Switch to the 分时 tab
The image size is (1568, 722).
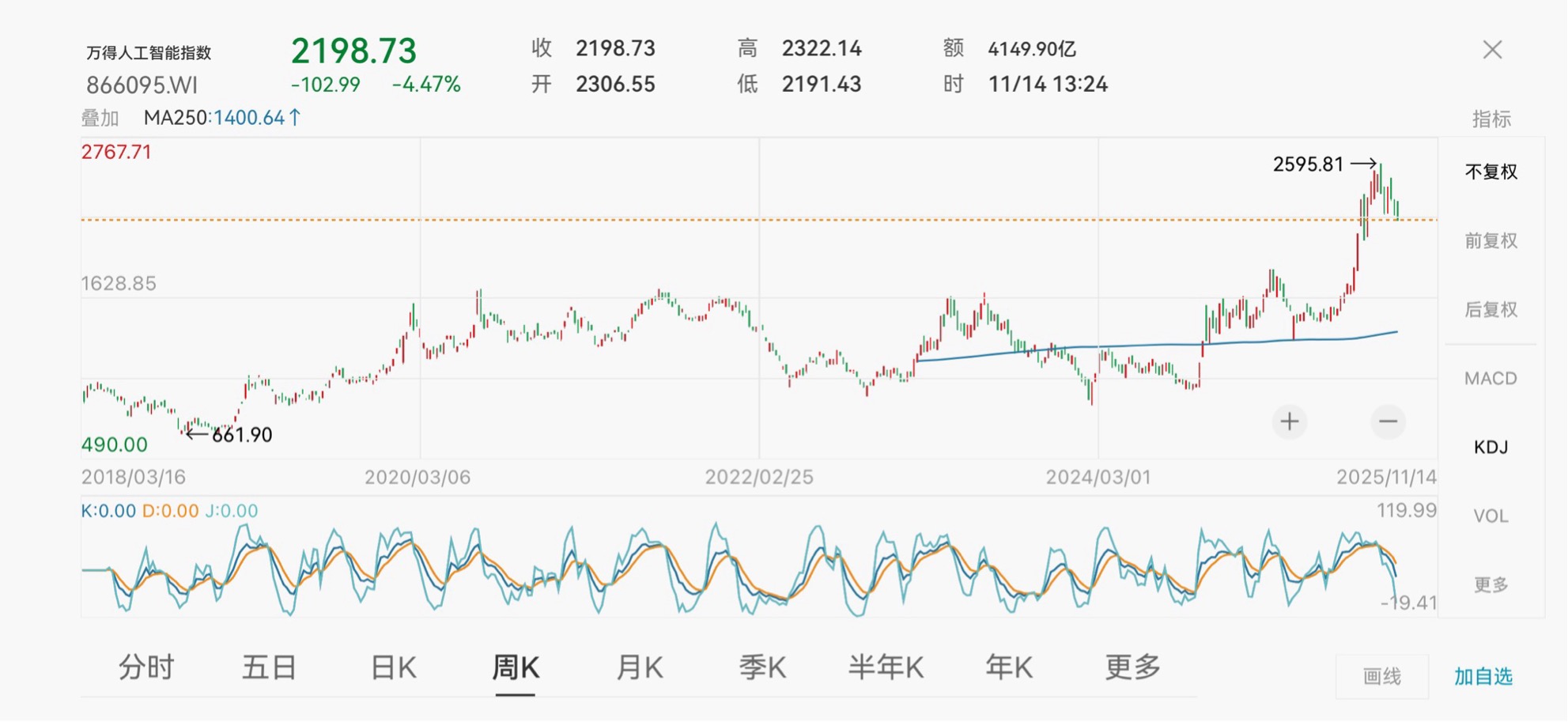point(146,668)
